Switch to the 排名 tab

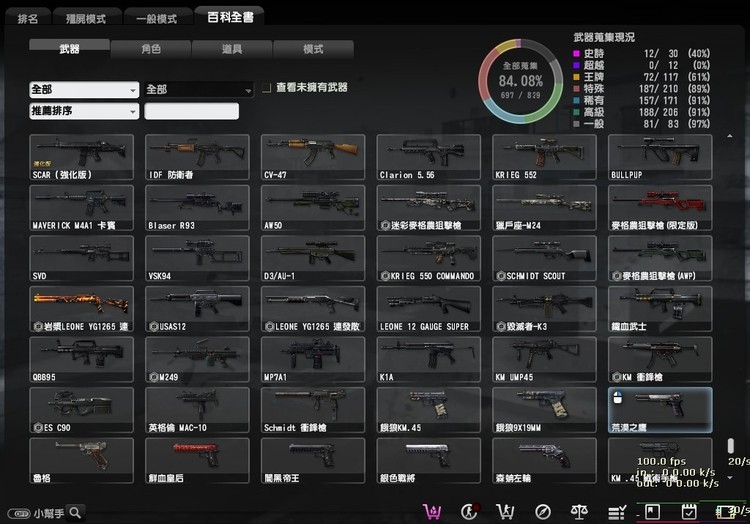pos(28,18)
